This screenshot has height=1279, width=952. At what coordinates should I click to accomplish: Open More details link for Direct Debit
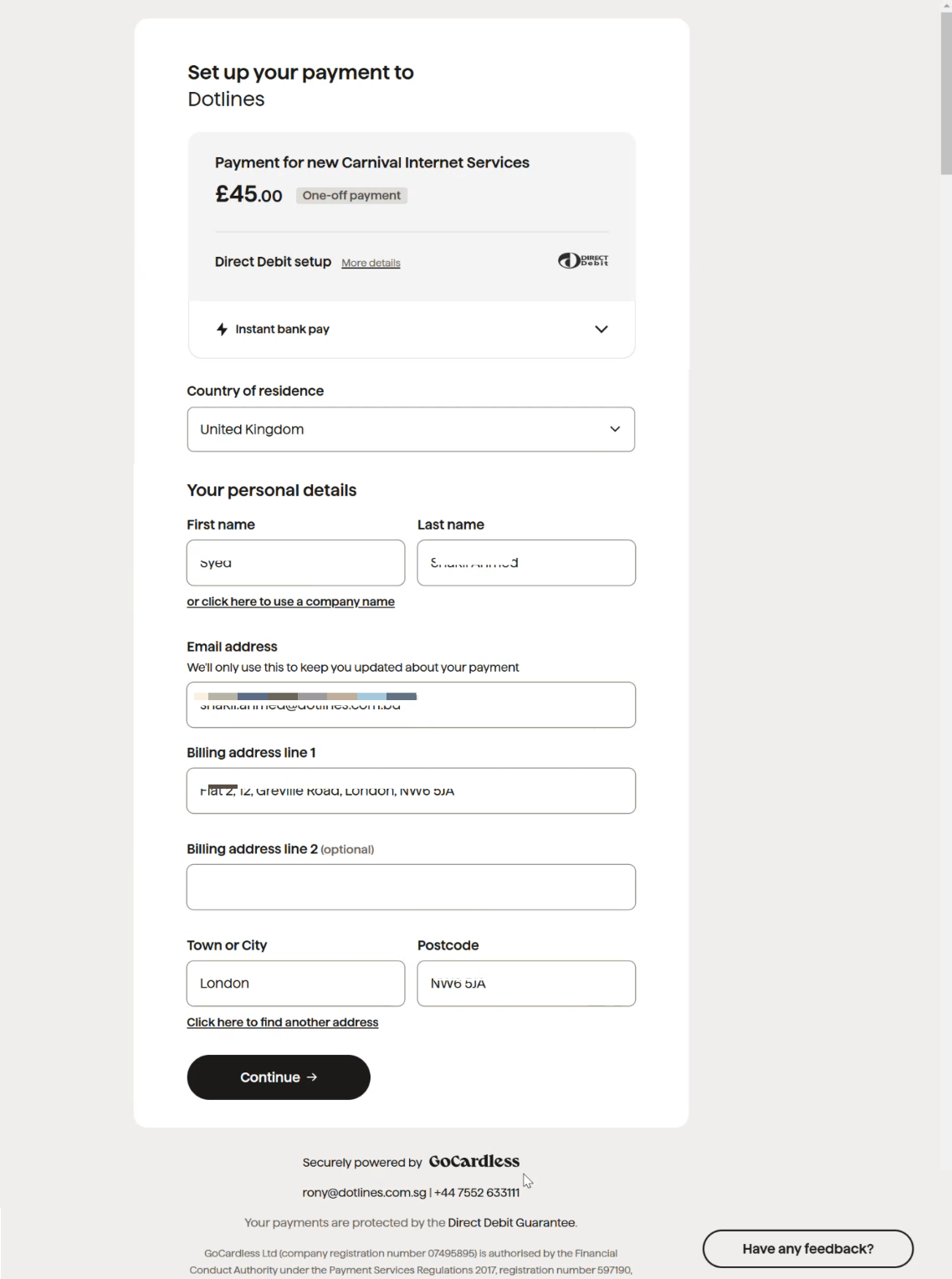pyautogui.click(x=371, y=263)
